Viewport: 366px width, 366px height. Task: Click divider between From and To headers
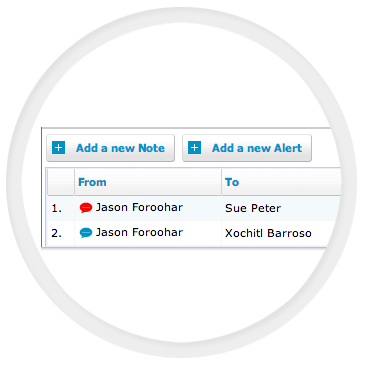pyautogui.click(x=221, y=182)
